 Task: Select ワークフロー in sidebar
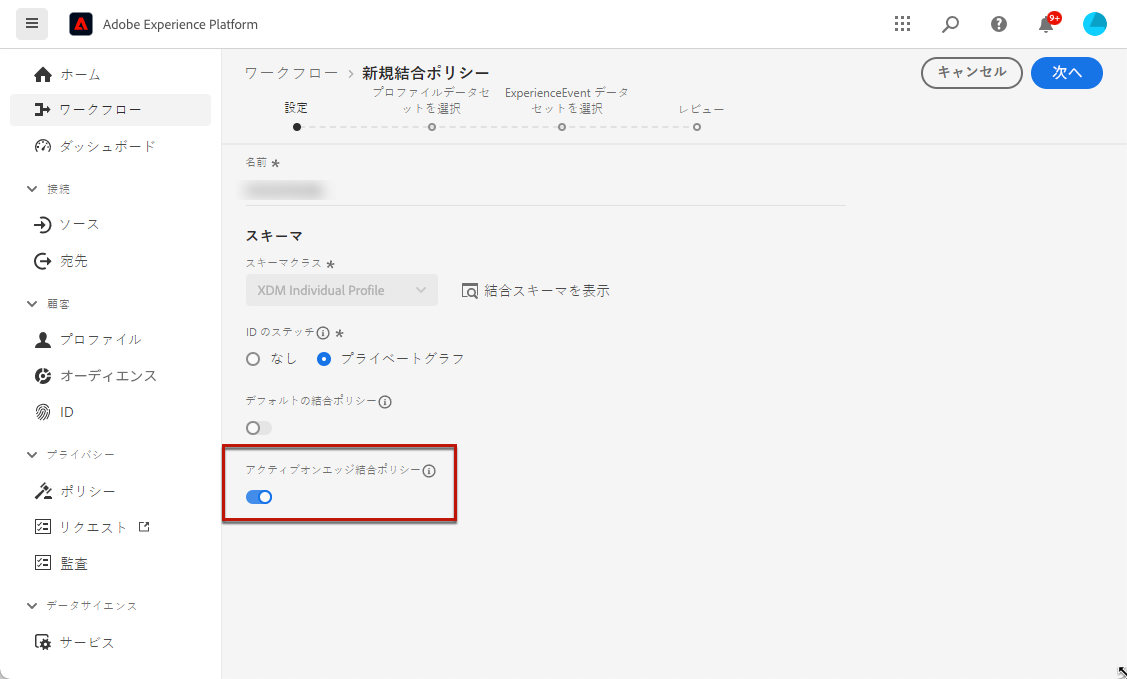pos(111,110)
